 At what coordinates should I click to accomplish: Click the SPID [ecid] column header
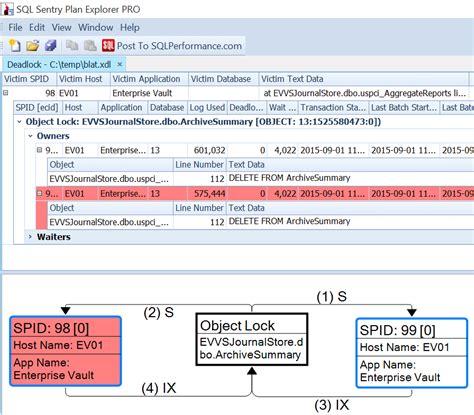pos(38,108)
